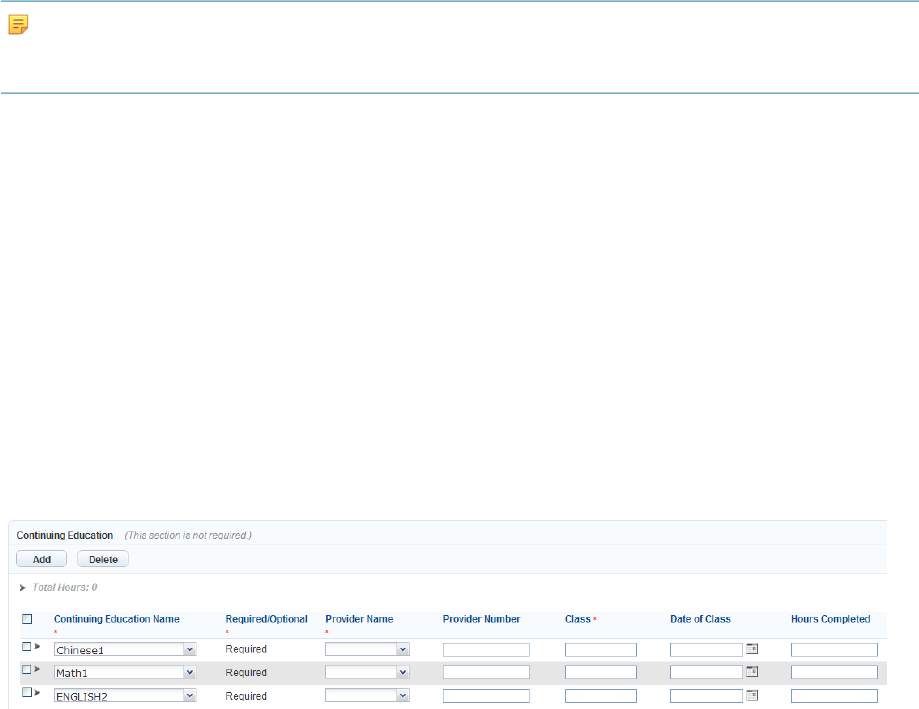This screenshot has width=919, height=709.
Task: Focus Hours Completed field in Math1 row
Action: point(834,672)
